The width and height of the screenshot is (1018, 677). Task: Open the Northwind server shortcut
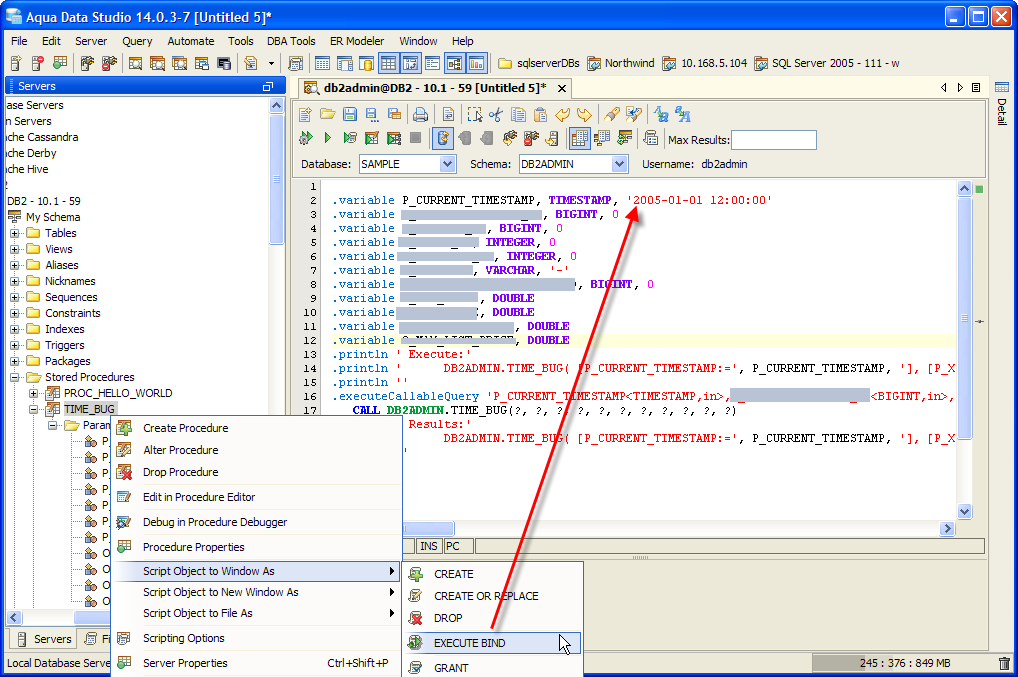click(x=621, y=63)
